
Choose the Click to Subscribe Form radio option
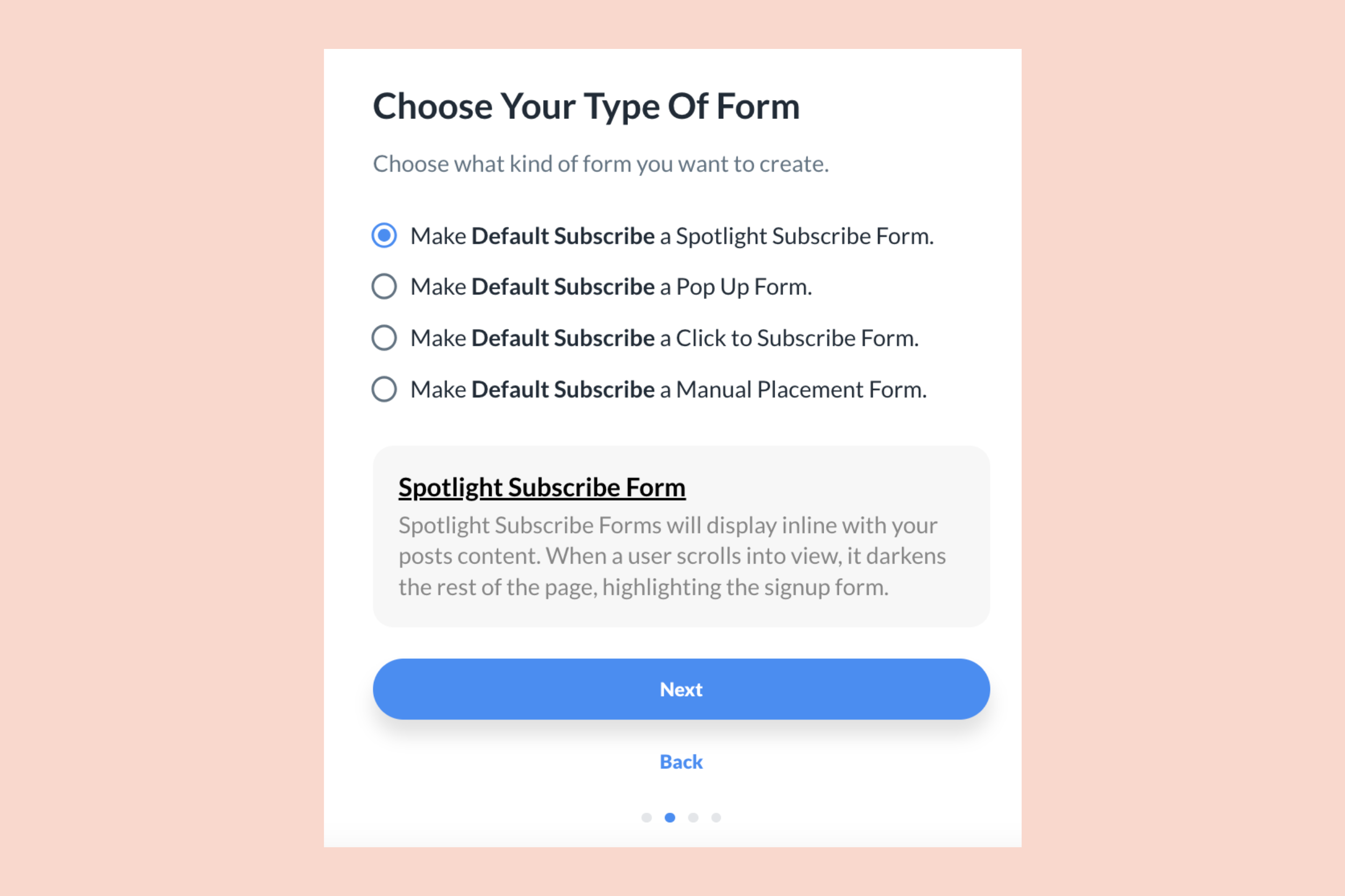click(x=384, y=338)
